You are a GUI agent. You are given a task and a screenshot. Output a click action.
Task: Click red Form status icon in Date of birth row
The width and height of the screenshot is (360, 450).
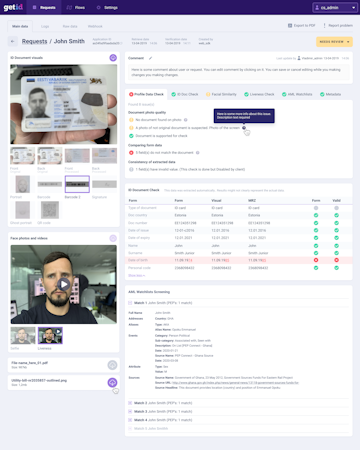316,260
